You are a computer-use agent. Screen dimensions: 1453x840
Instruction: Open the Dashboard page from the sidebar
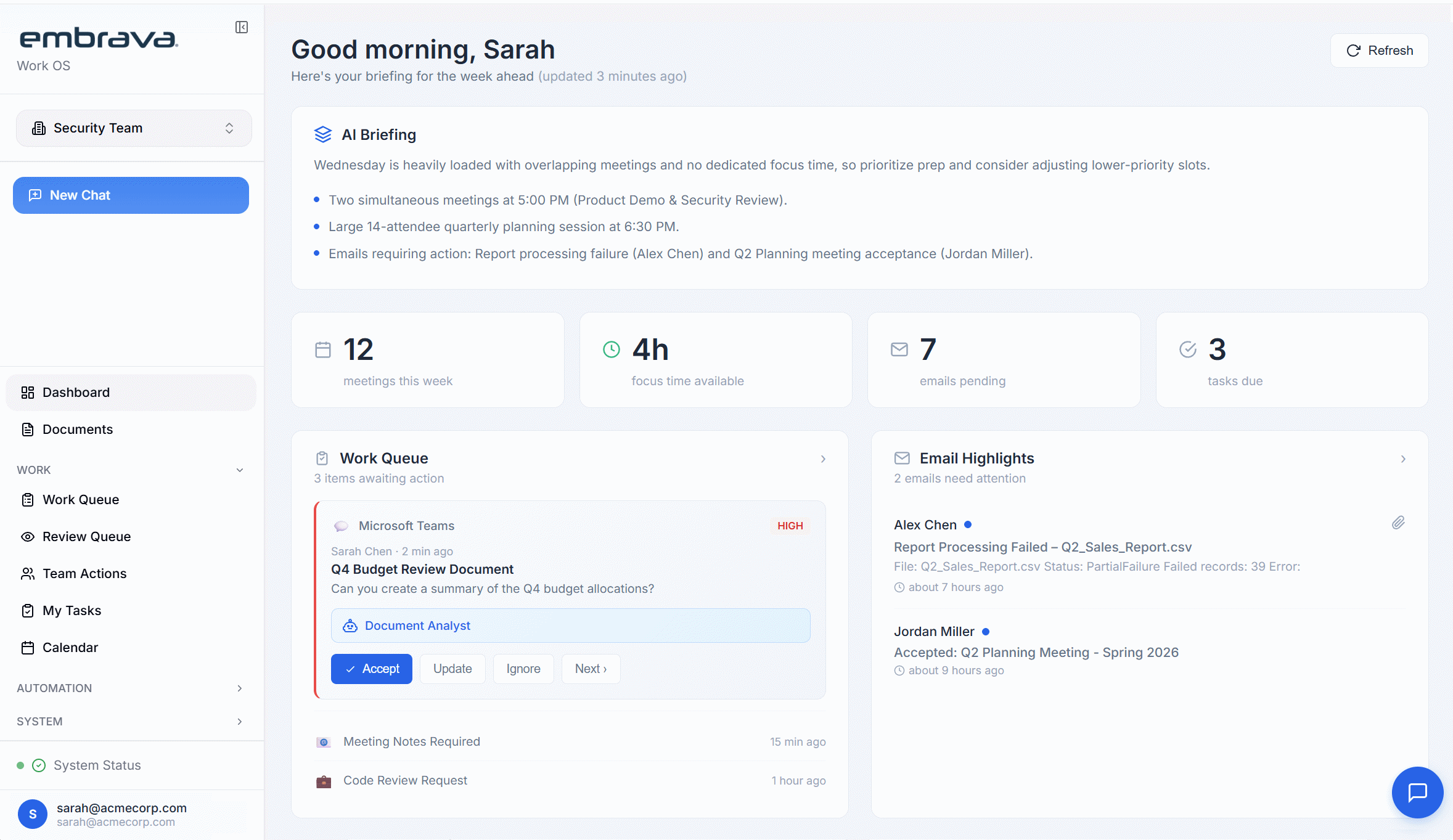click(x=76, y=392)
